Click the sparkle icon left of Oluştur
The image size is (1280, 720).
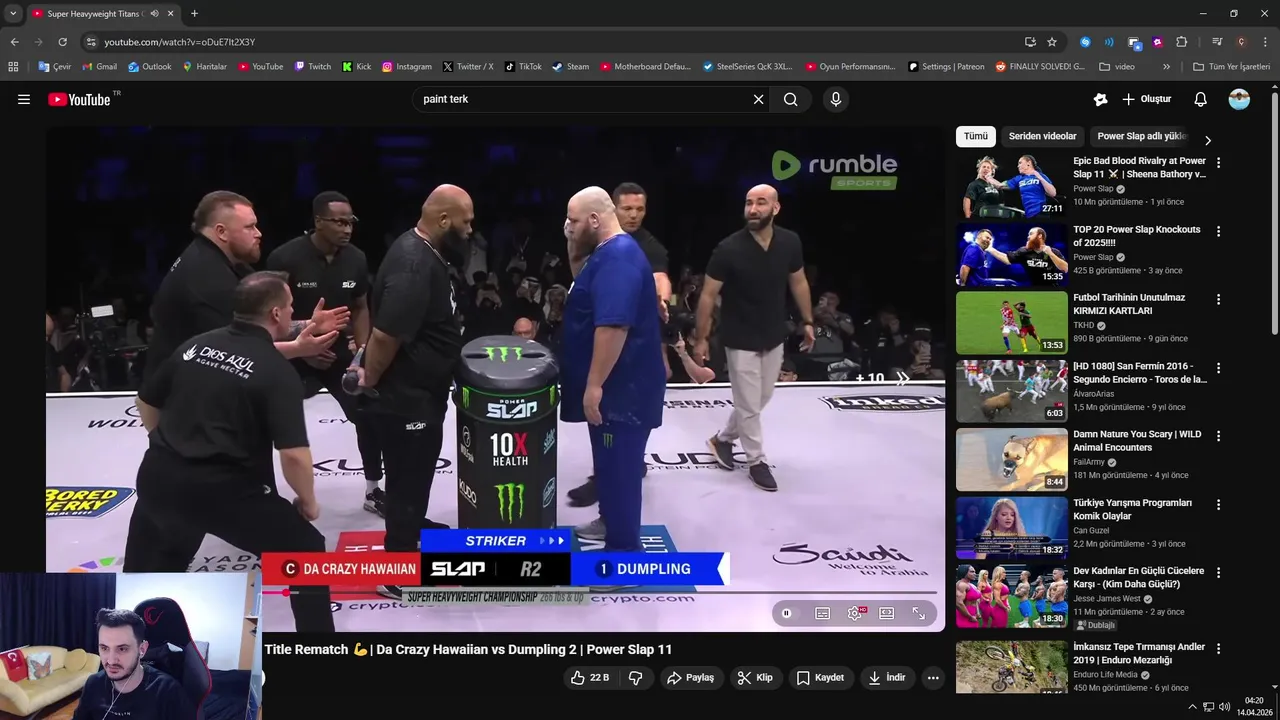pyautogui.click(x=1100, y=99)
